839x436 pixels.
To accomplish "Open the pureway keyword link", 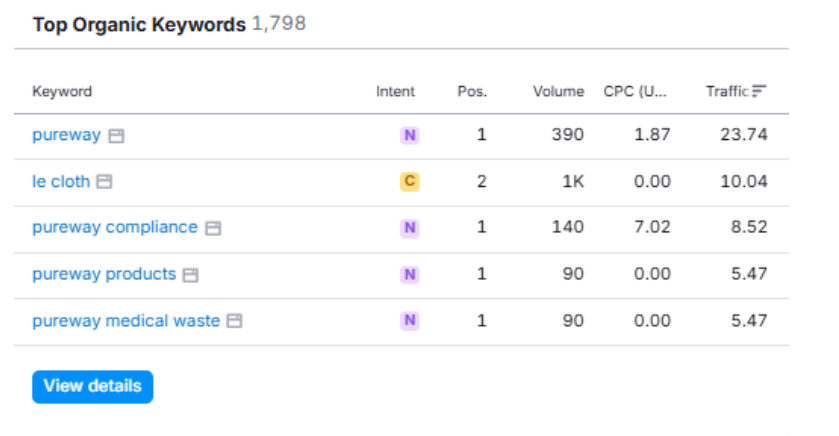I will click(x=66, y=135).
